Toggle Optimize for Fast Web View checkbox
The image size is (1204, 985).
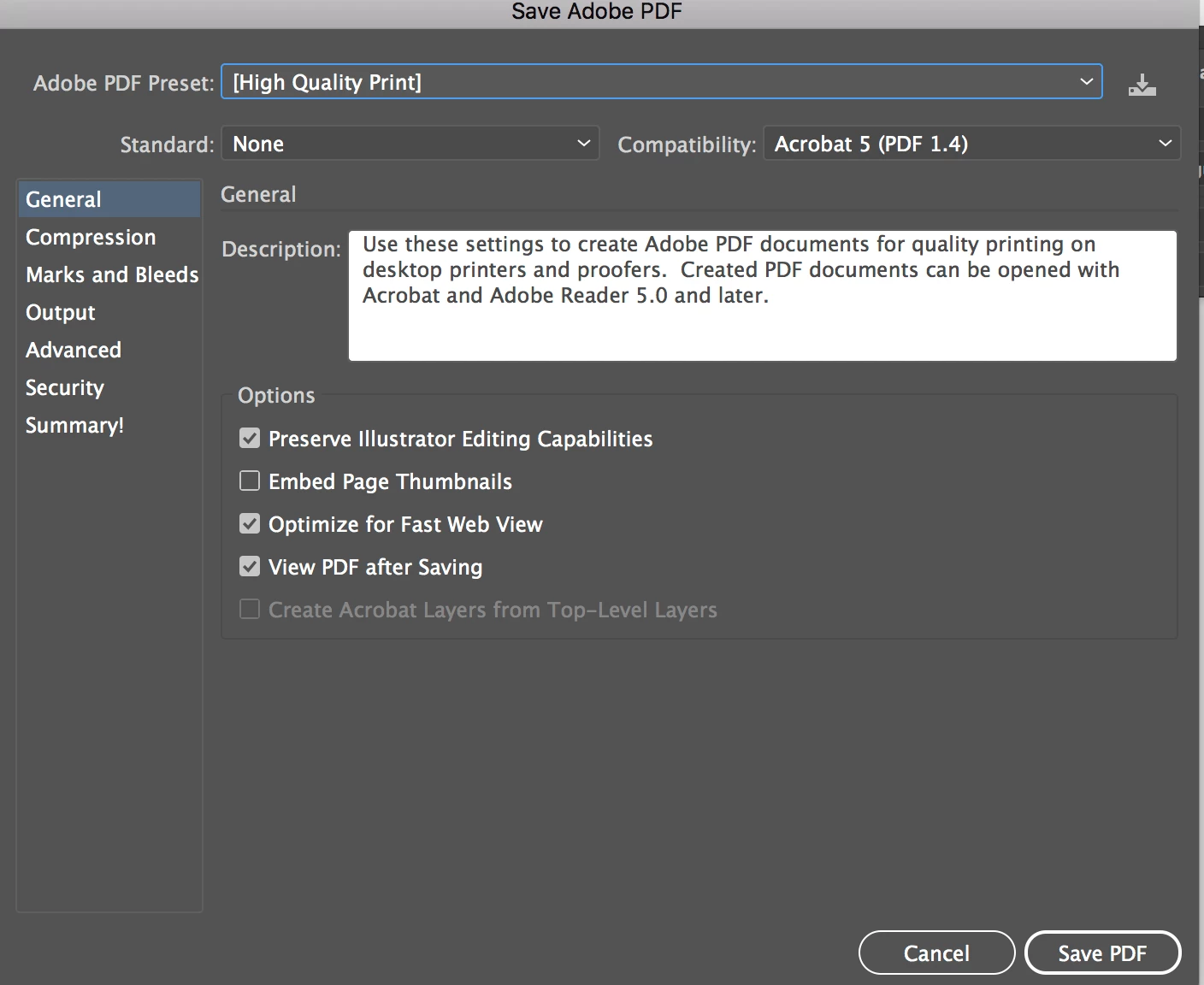click(250, 524)
